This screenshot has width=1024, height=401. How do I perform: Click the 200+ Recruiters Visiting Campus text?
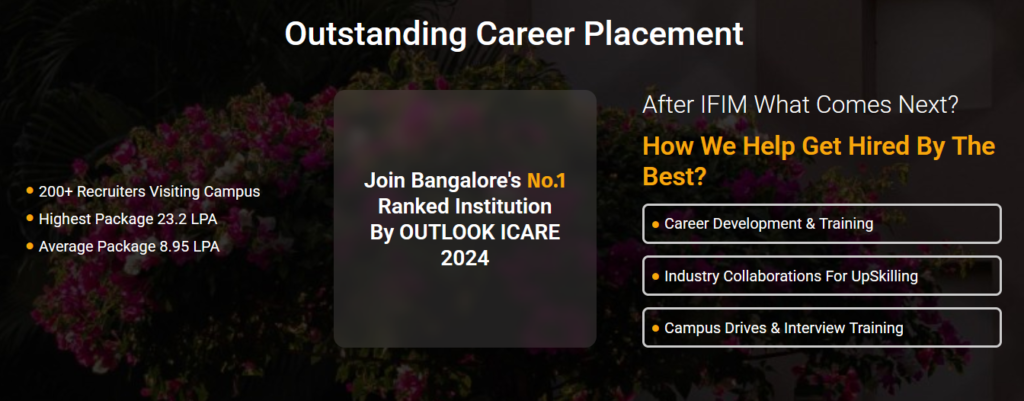(150, 192)
